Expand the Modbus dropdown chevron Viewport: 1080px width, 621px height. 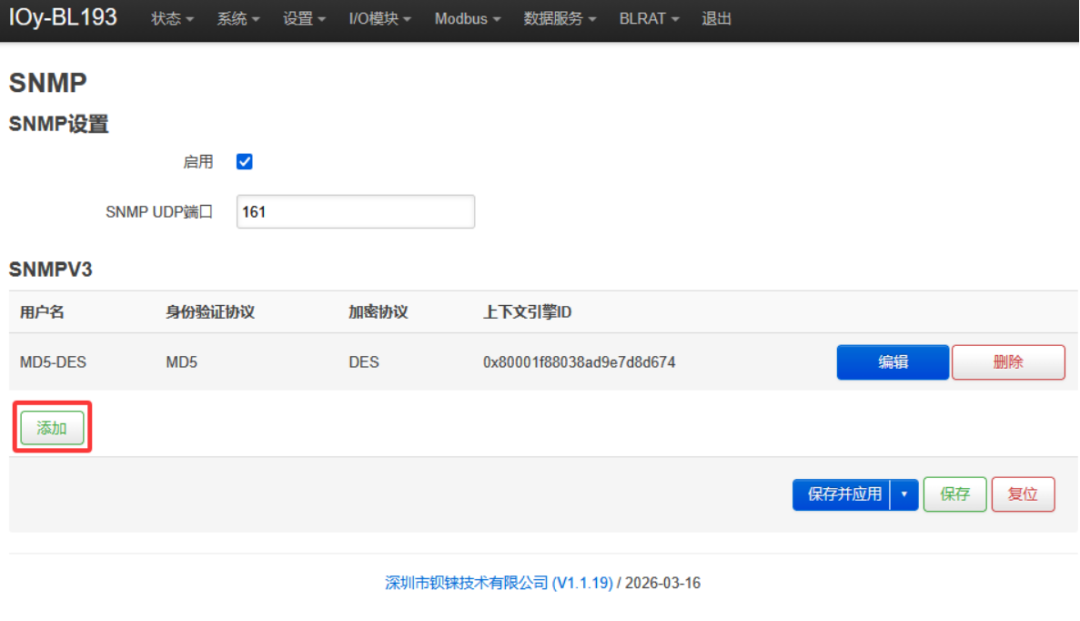point(497,18)
